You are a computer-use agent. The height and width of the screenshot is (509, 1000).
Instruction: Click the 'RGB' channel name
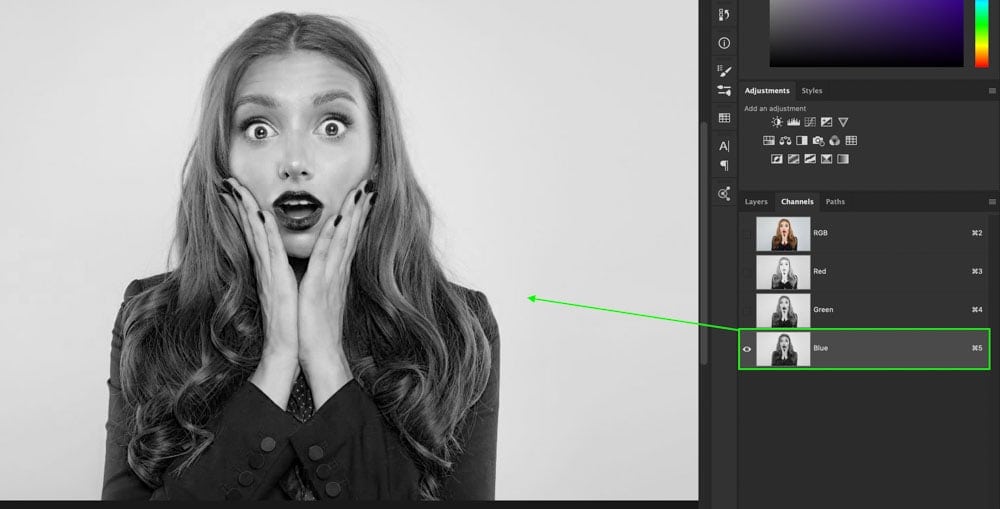[820, 233]
